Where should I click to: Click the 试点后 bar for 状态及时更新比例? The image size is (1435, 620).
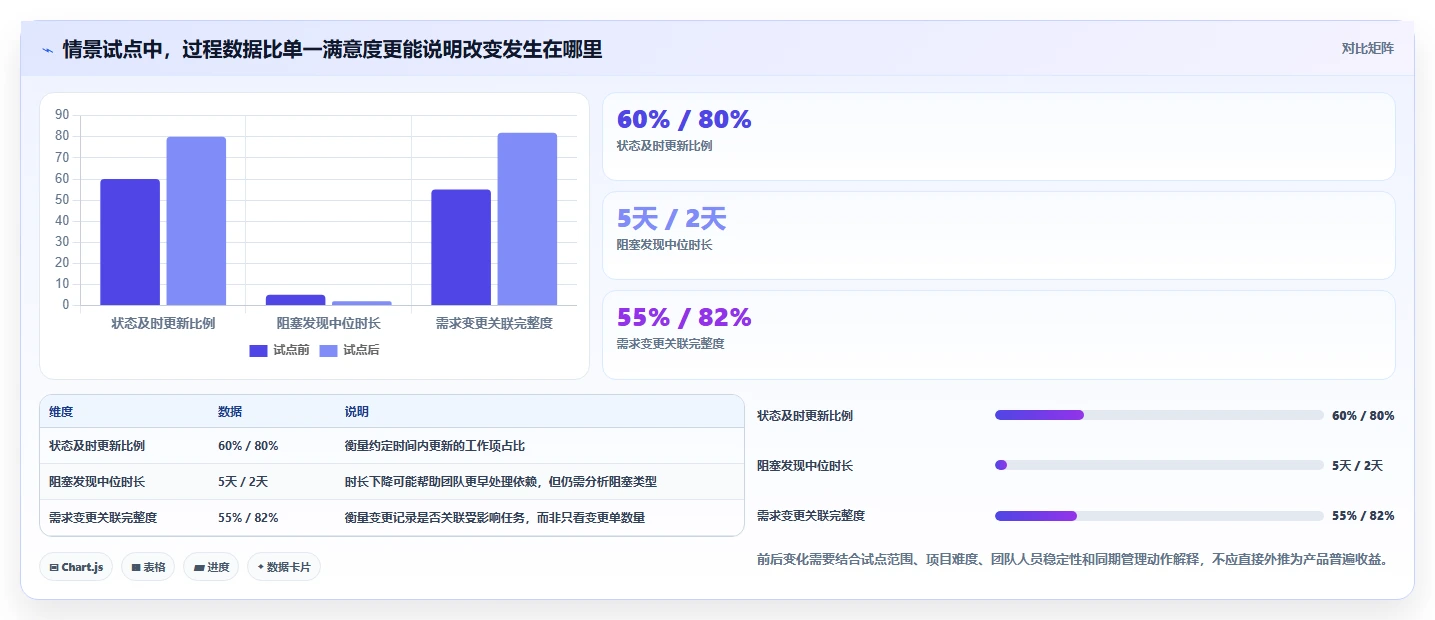pos(196,221)
